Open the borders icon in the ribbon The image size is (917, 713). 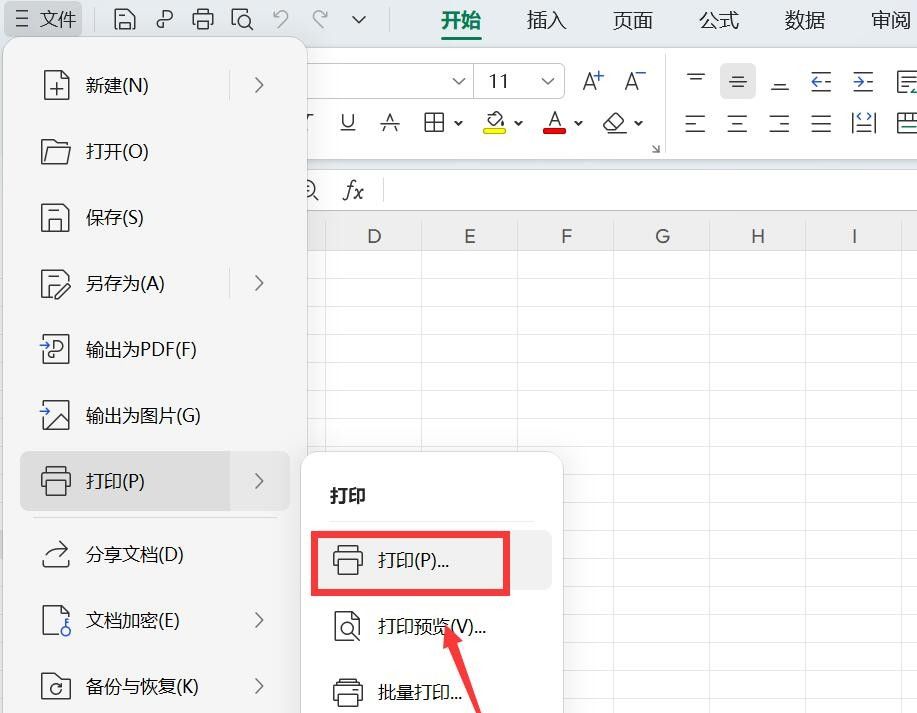[x=434, y=122]
